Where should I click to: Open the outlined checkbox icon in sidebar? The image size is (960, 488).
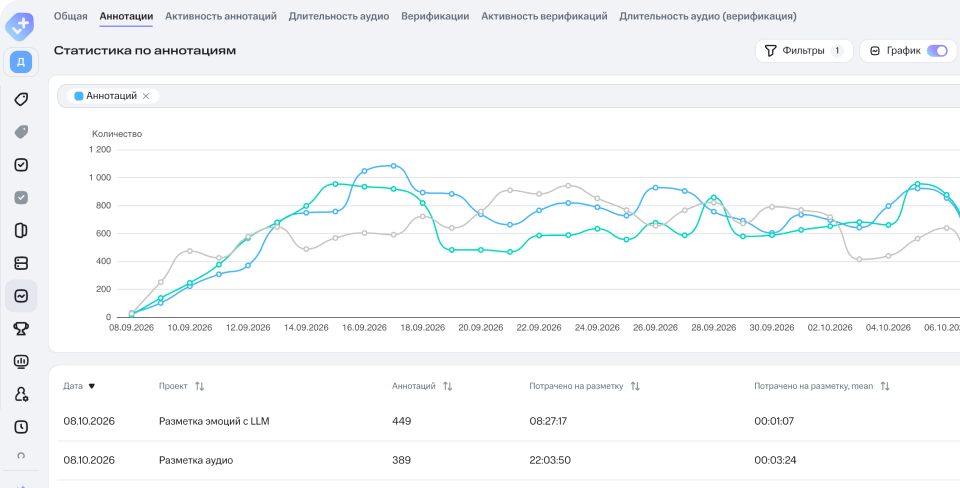tap(21, 165)
